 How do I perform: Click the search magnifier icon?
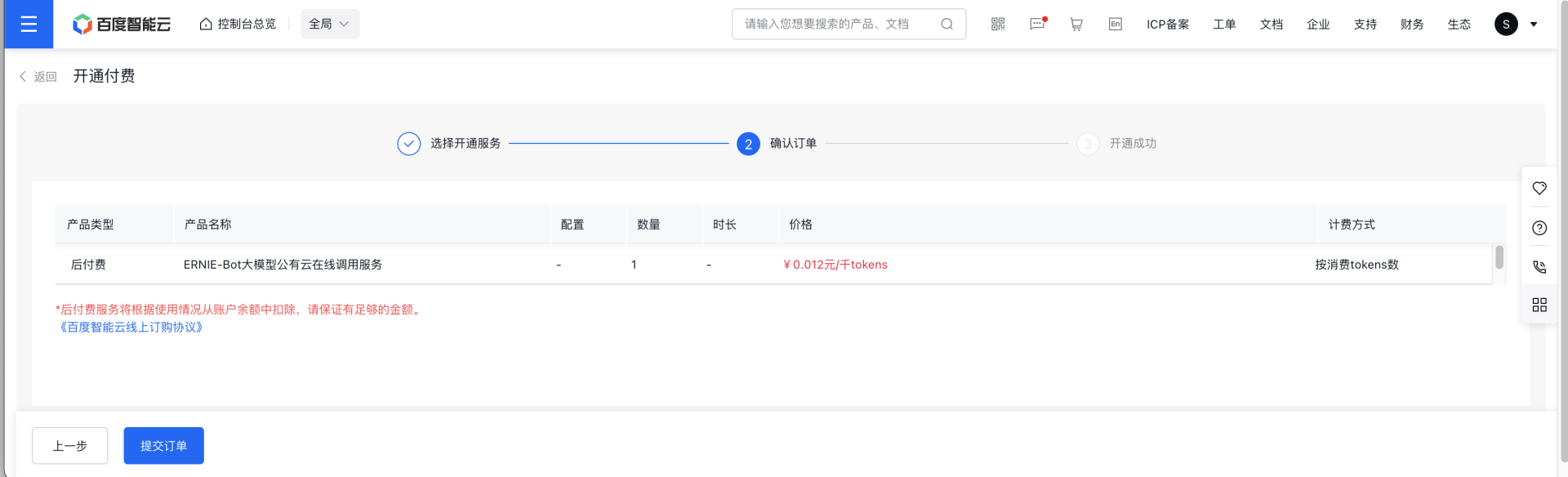[x=947, y=25]
